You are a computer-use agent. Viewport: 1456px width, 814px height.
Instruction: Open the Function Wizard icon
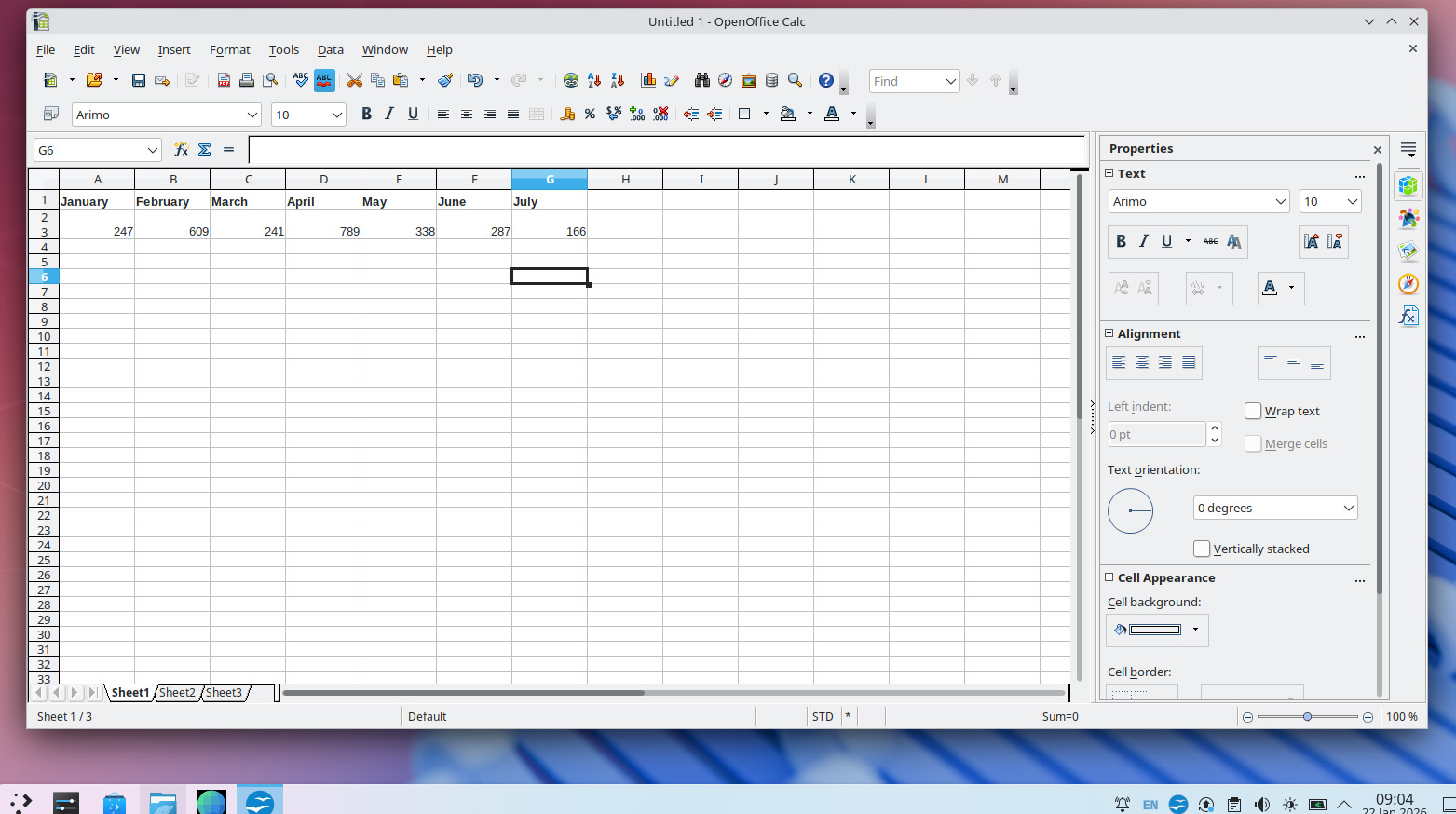[x=182, y=150]
